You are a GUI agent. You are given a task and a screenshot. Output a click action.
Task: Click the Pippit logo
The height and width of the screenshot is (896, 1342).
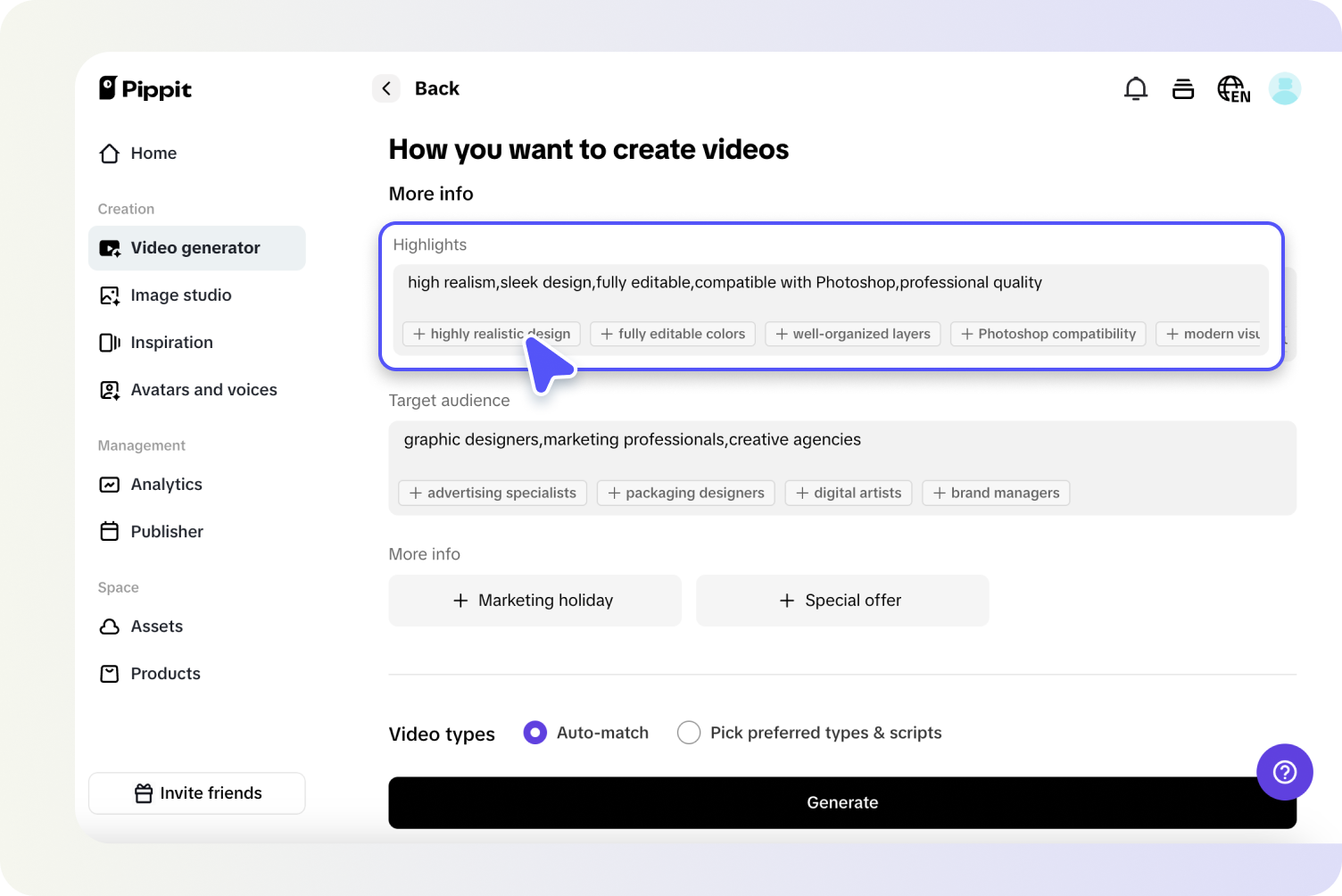coord(145,89)
